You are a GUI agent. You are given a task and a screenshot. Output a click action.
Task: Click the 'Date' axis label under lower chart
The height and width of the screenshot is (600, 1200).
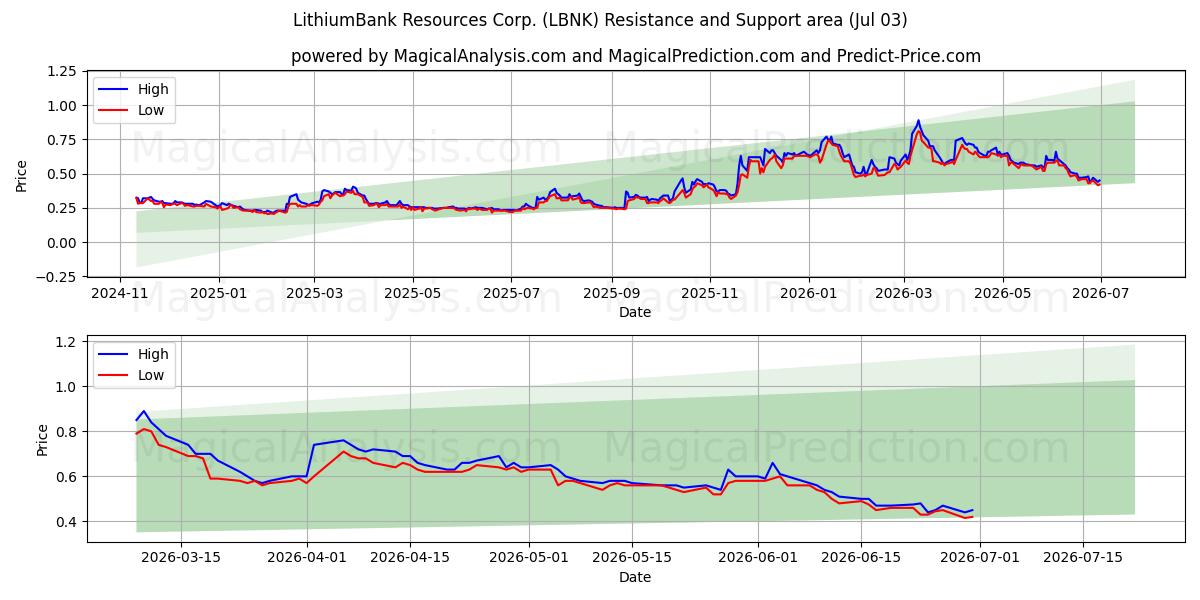[634, 577]
